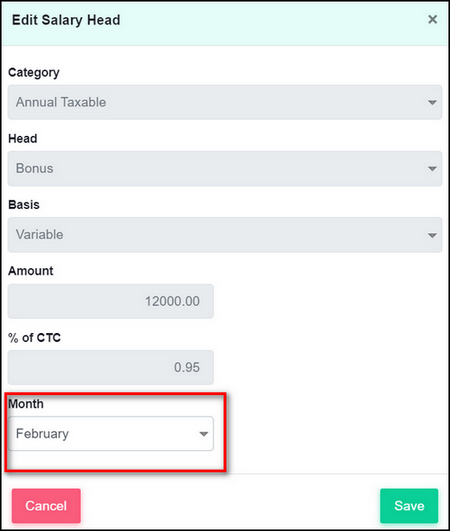
Task: Open the Basis dropdown showing Variable
Action: (225, 235)
